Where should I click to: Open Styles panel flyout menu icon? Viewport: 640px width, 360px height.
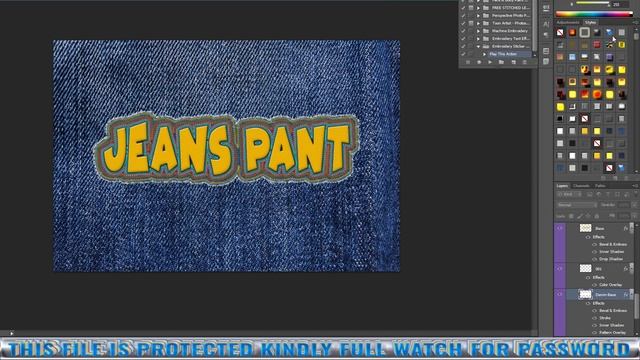tap(636, 22)
